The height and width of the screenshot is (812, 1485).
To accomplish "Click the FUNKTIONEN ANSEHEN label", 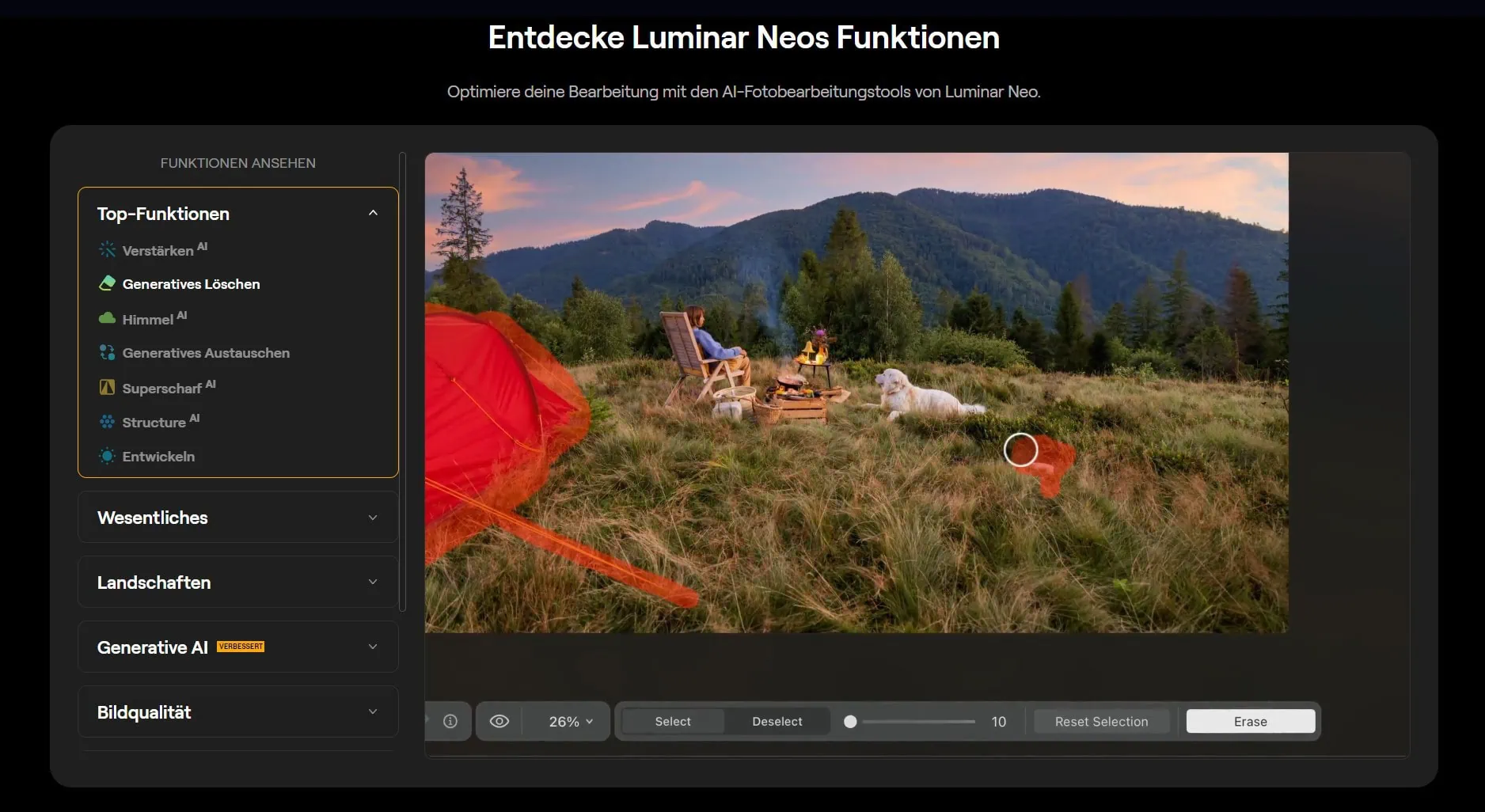I will pyautogui.click(x=237, y=162).
